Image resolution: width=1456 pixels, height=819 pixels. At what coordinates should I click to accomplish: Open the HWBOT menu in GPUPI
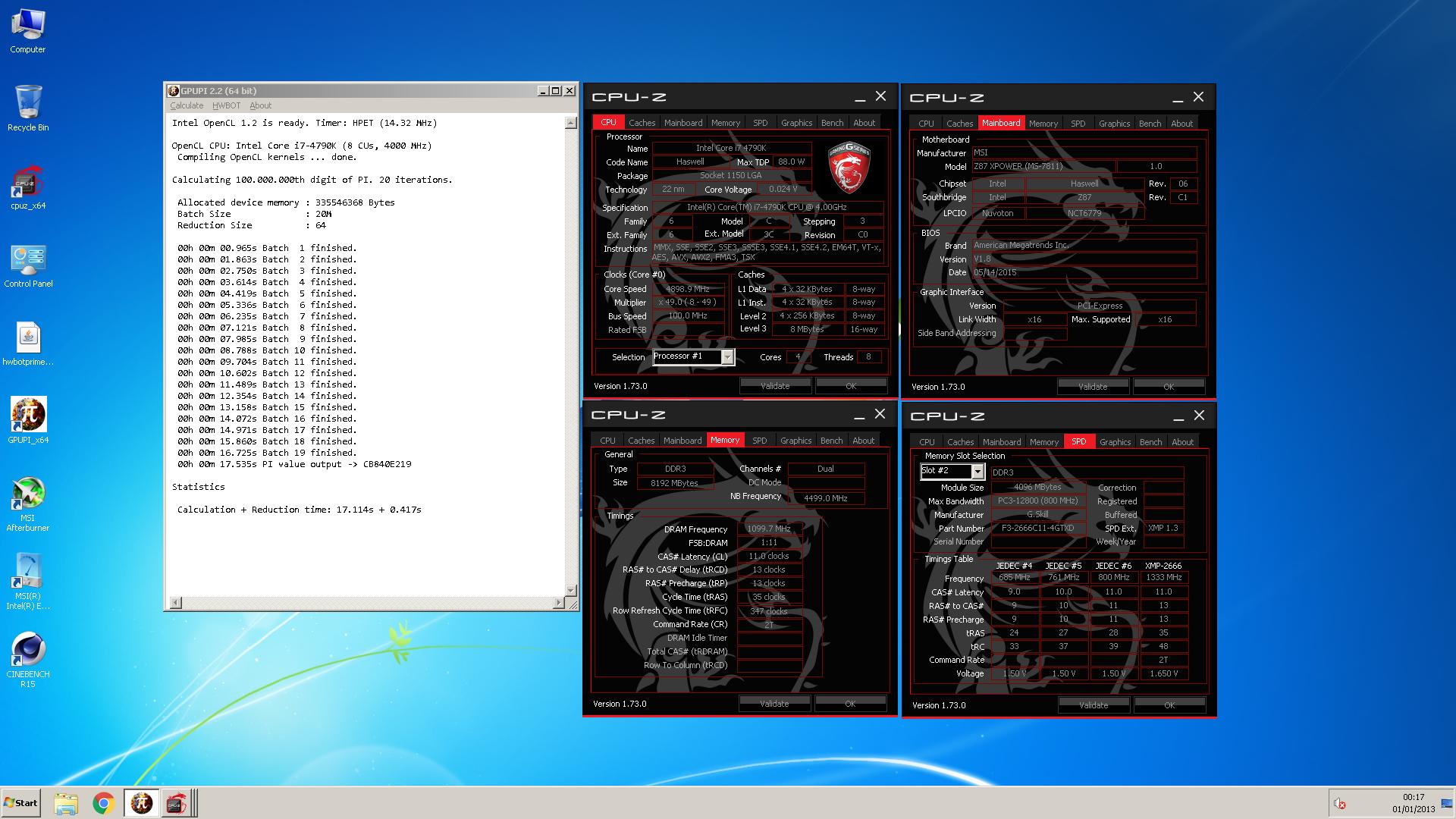pos(226,105)
